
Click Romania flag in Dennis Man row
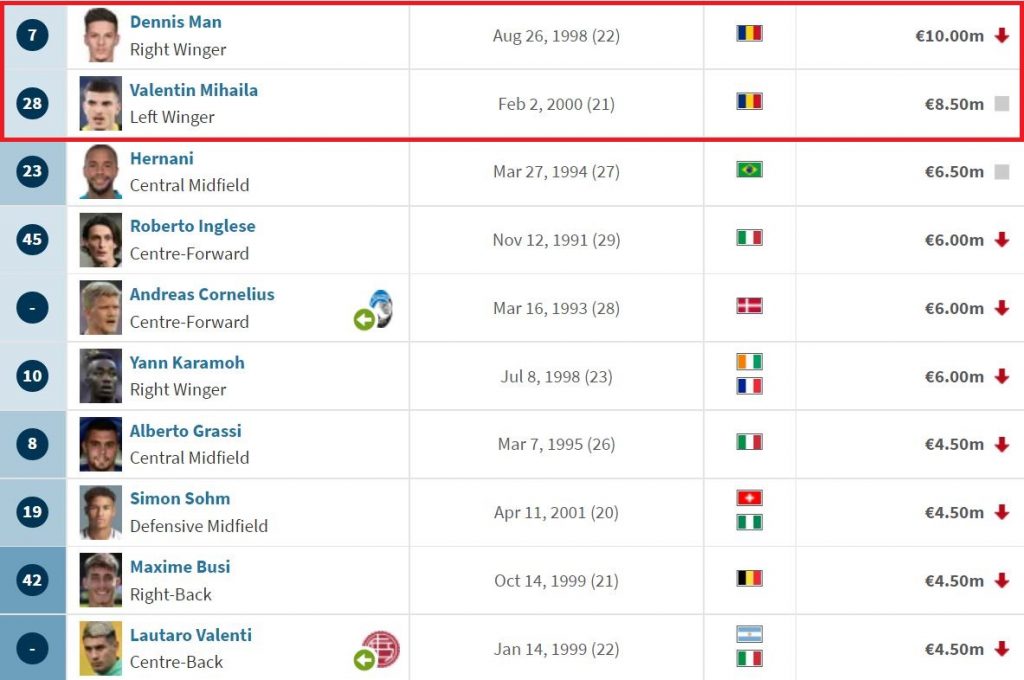(x=749, y=33)
